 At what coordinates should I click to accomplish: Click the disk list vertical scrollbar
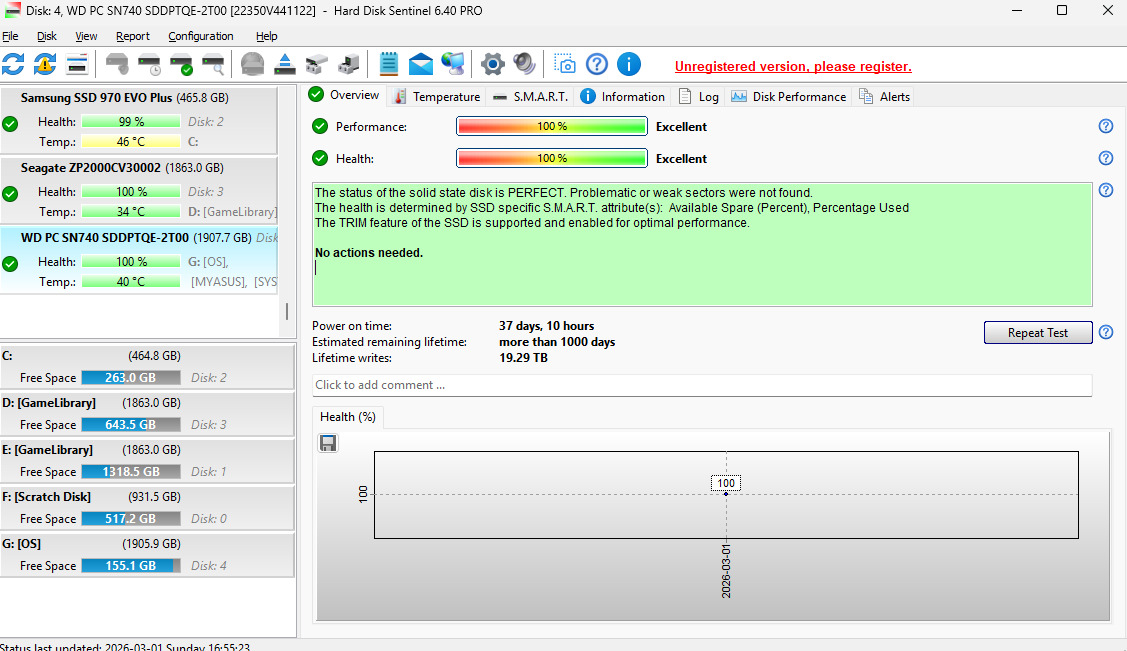tap(287, 311)
